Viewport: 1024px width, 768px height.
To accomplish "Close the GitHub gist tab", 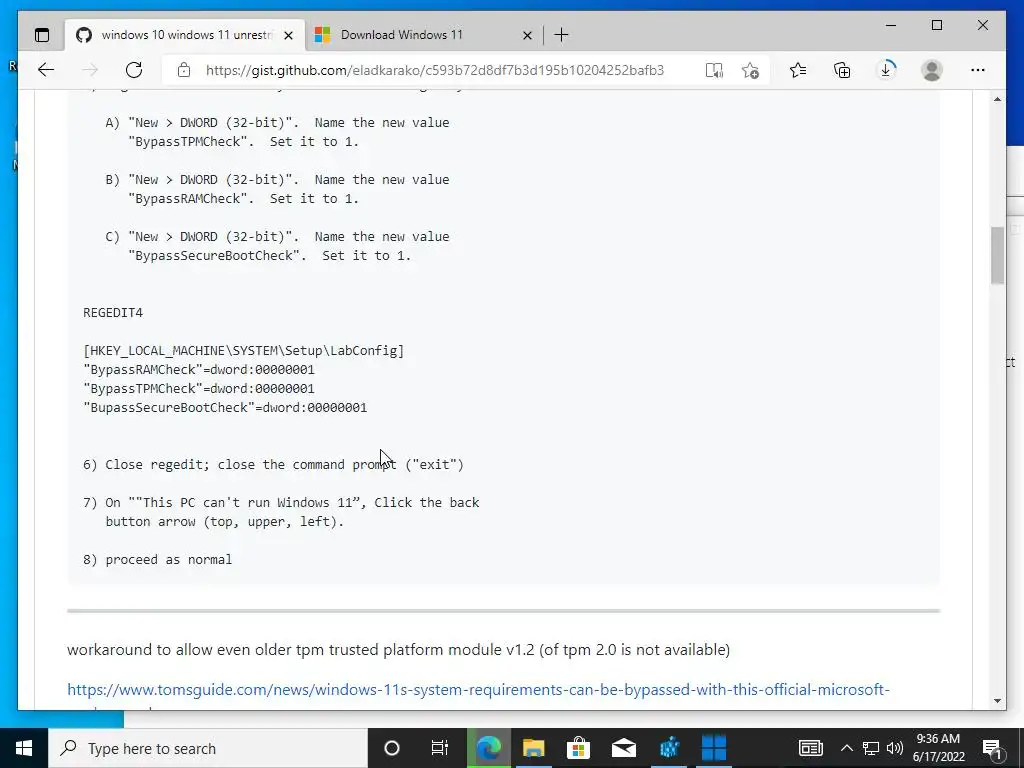I will [x=288, y=35].
